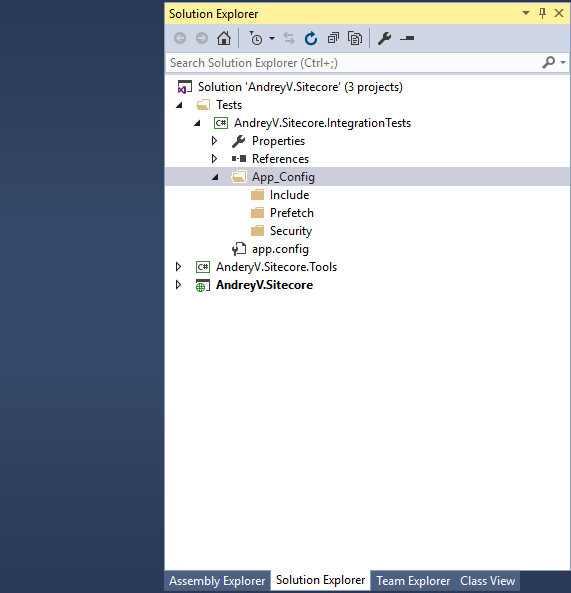Click the wrench icon beside Properties node
Image resolution: width=571 pixels, height=593 pixels.
pos(239,141)
